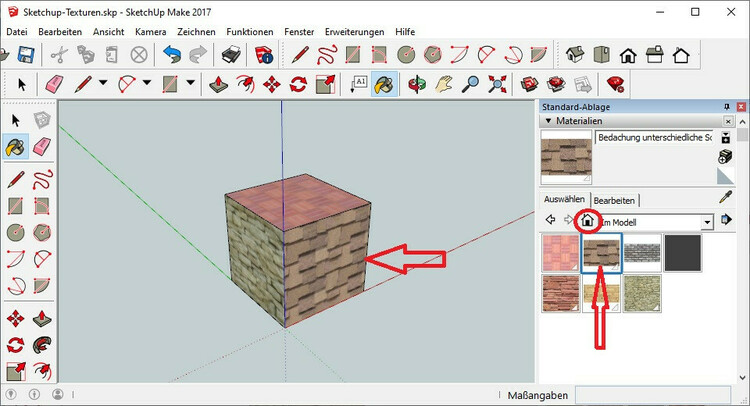Open Extension Manager ruby icon
Screen dimensions: 750x406
tap(615, 85)
